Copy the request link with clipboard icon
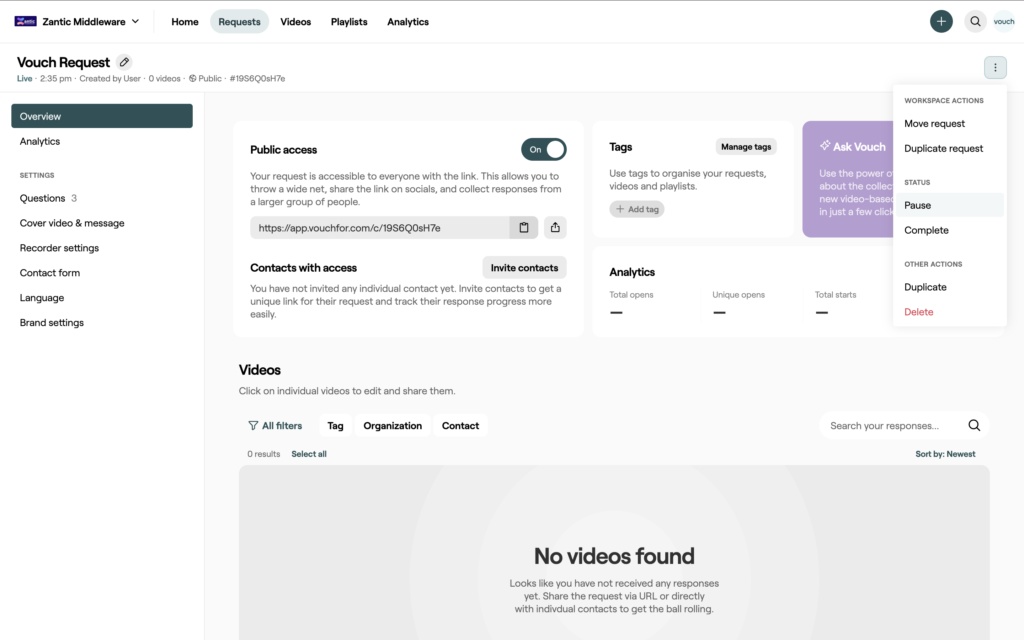 524,227
